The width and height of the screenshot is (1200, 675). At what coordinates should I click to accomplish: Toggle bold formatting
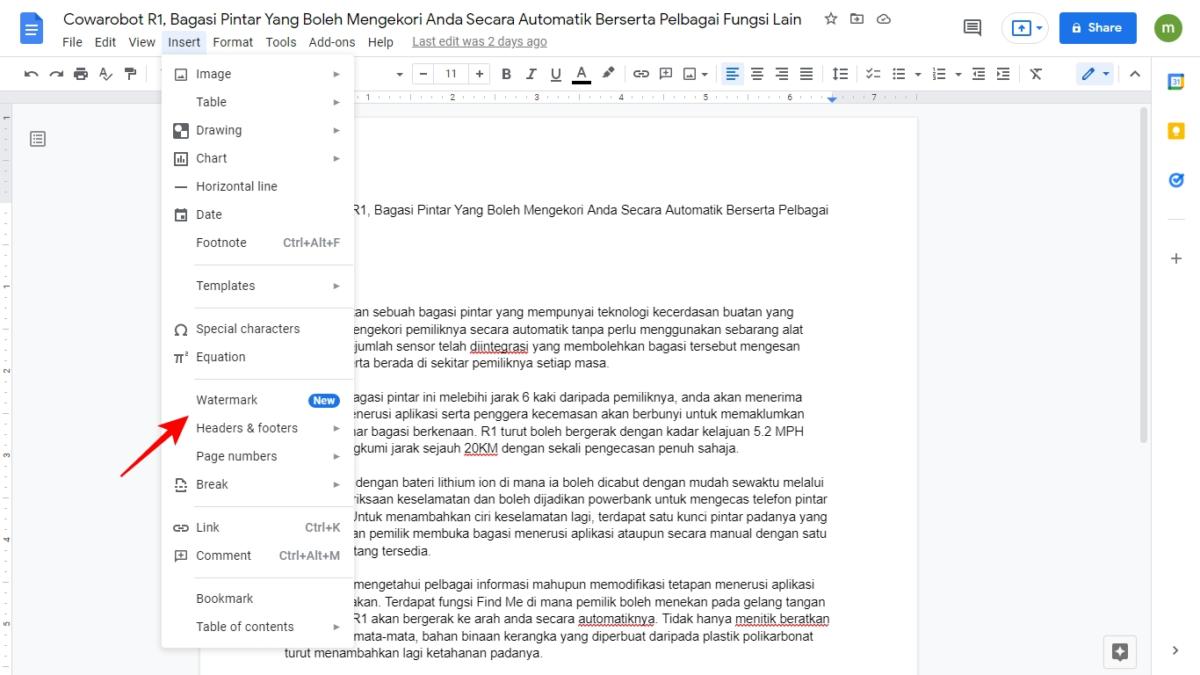pyautogui.click(x=507, y=74)
